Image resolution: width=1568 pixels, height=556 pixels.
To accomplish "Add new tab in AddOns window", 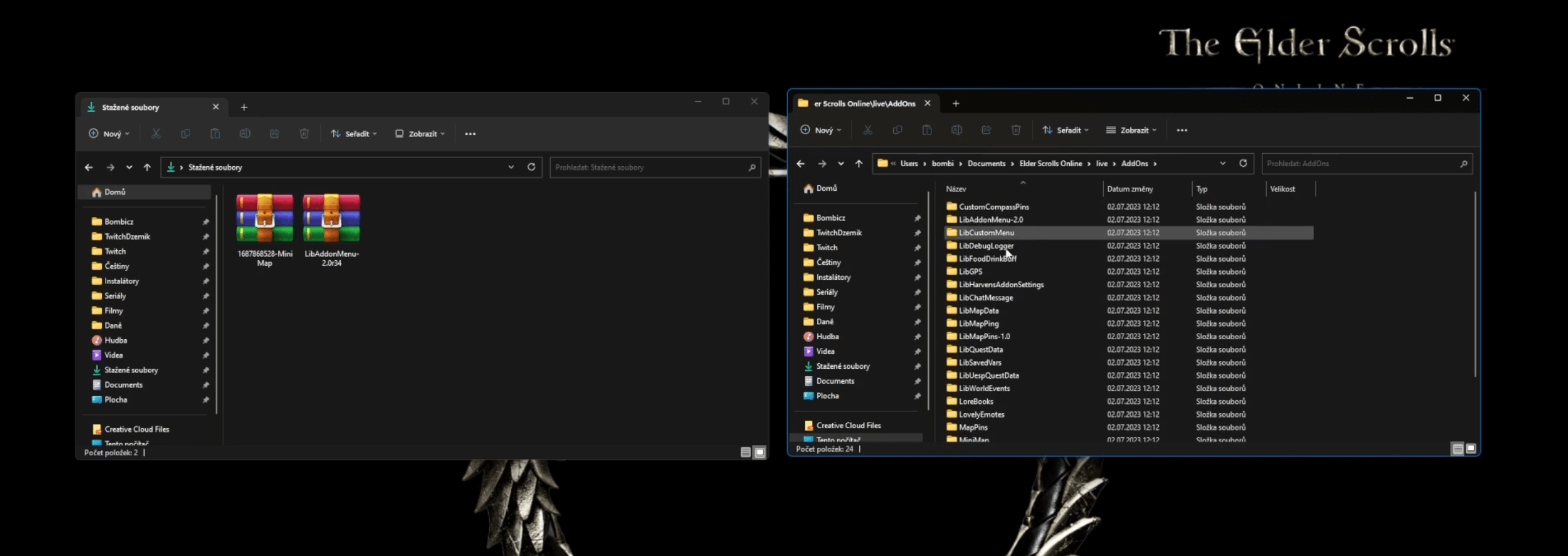I will tap(956, 104).
